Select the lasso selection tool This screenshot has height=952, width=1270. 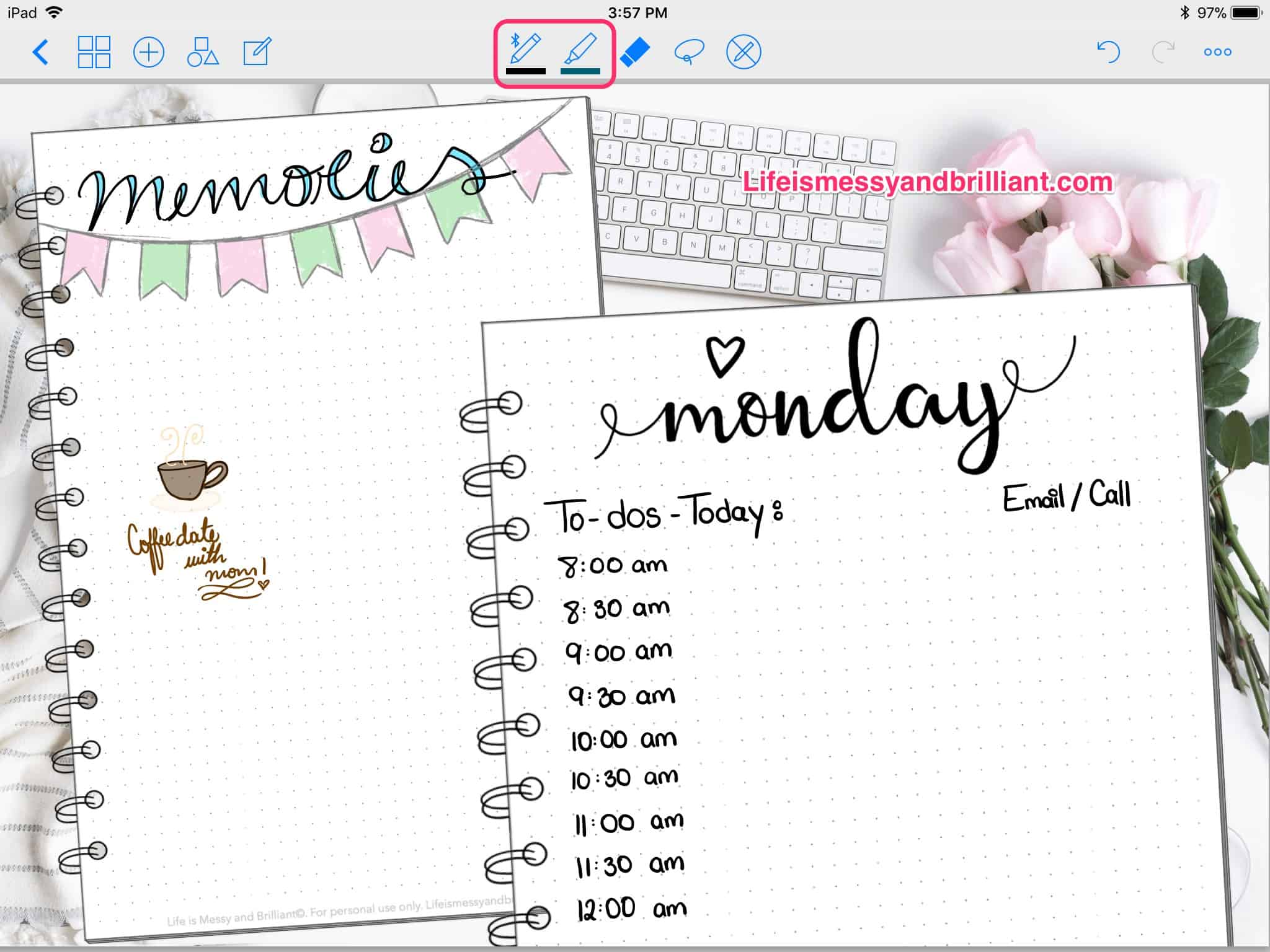[689, 52]
